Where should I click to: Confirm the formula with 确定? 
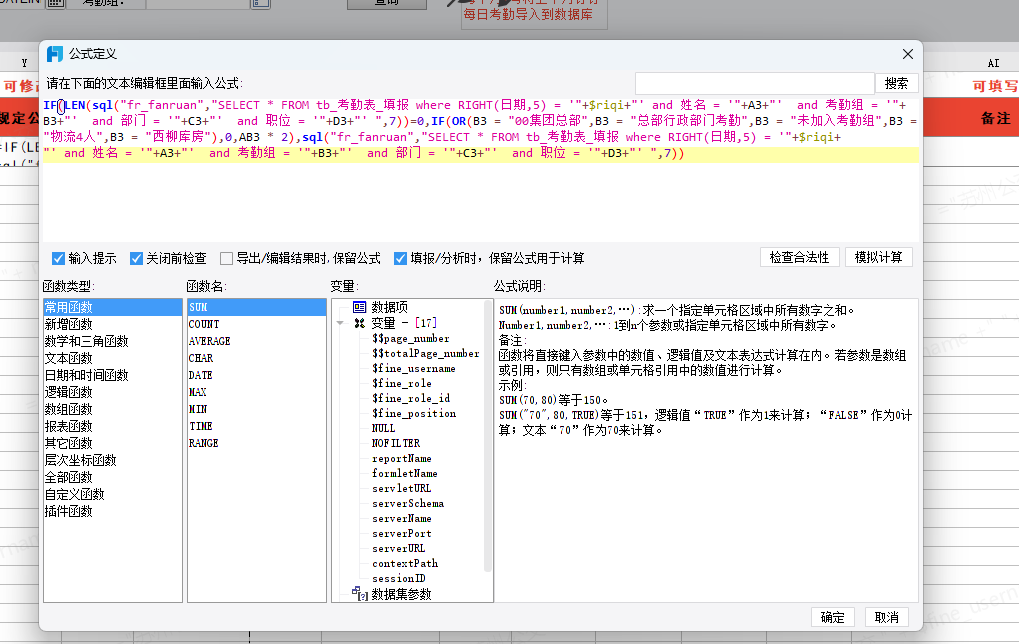(832, 617)
